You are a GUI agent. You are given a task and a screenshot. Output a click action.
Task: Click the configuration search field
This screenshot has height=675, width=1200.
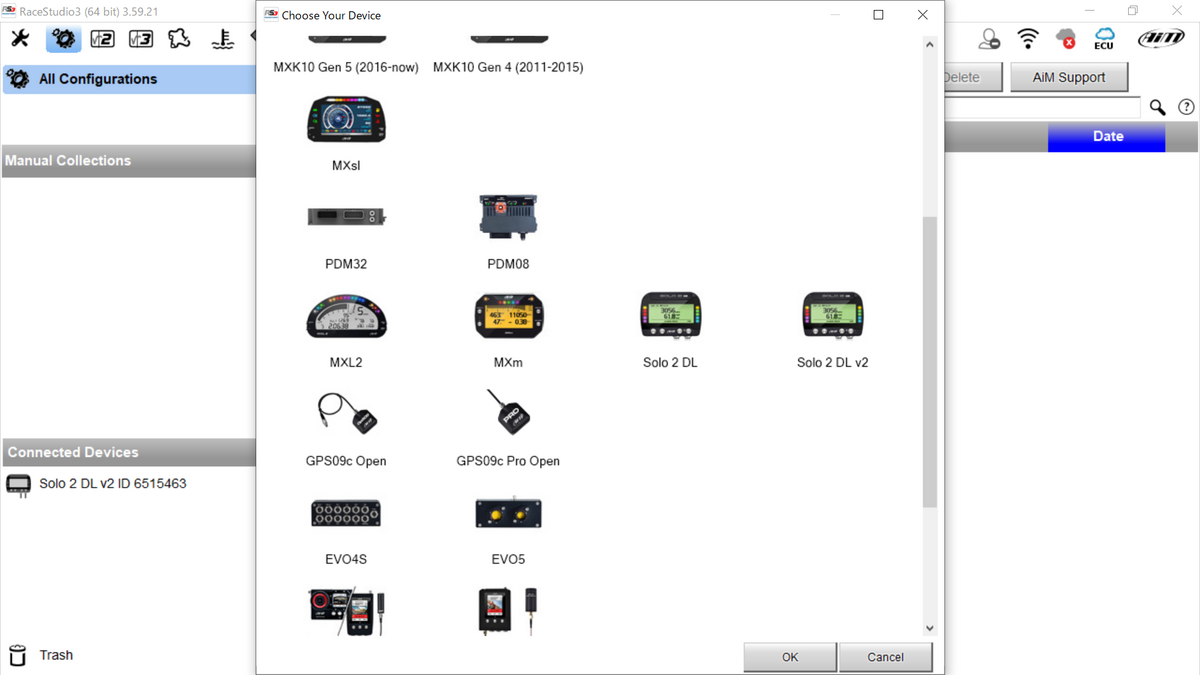[1042, 107]
